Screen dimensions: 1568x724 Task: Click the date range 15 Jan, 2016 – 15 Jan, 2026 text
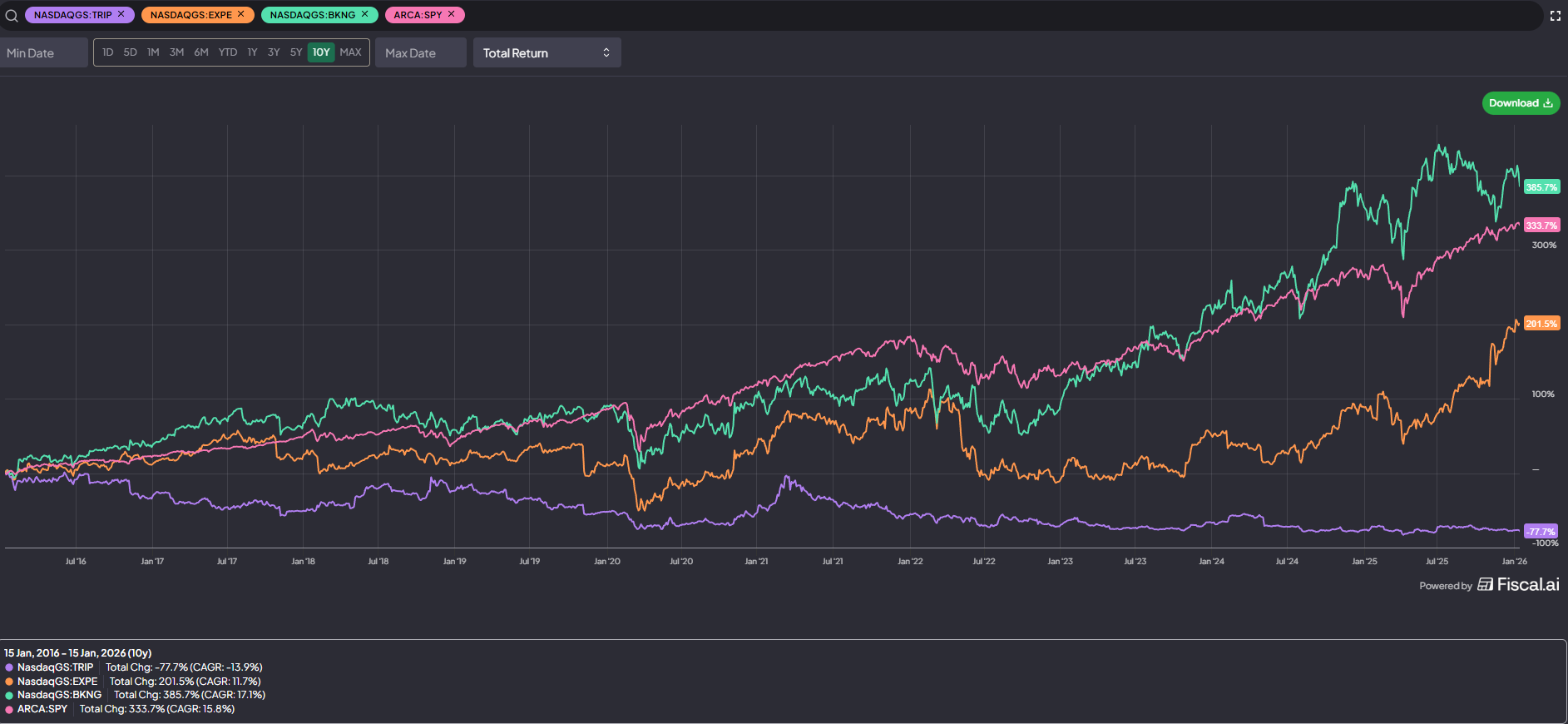pyautogui.click(x=78, y=653)
